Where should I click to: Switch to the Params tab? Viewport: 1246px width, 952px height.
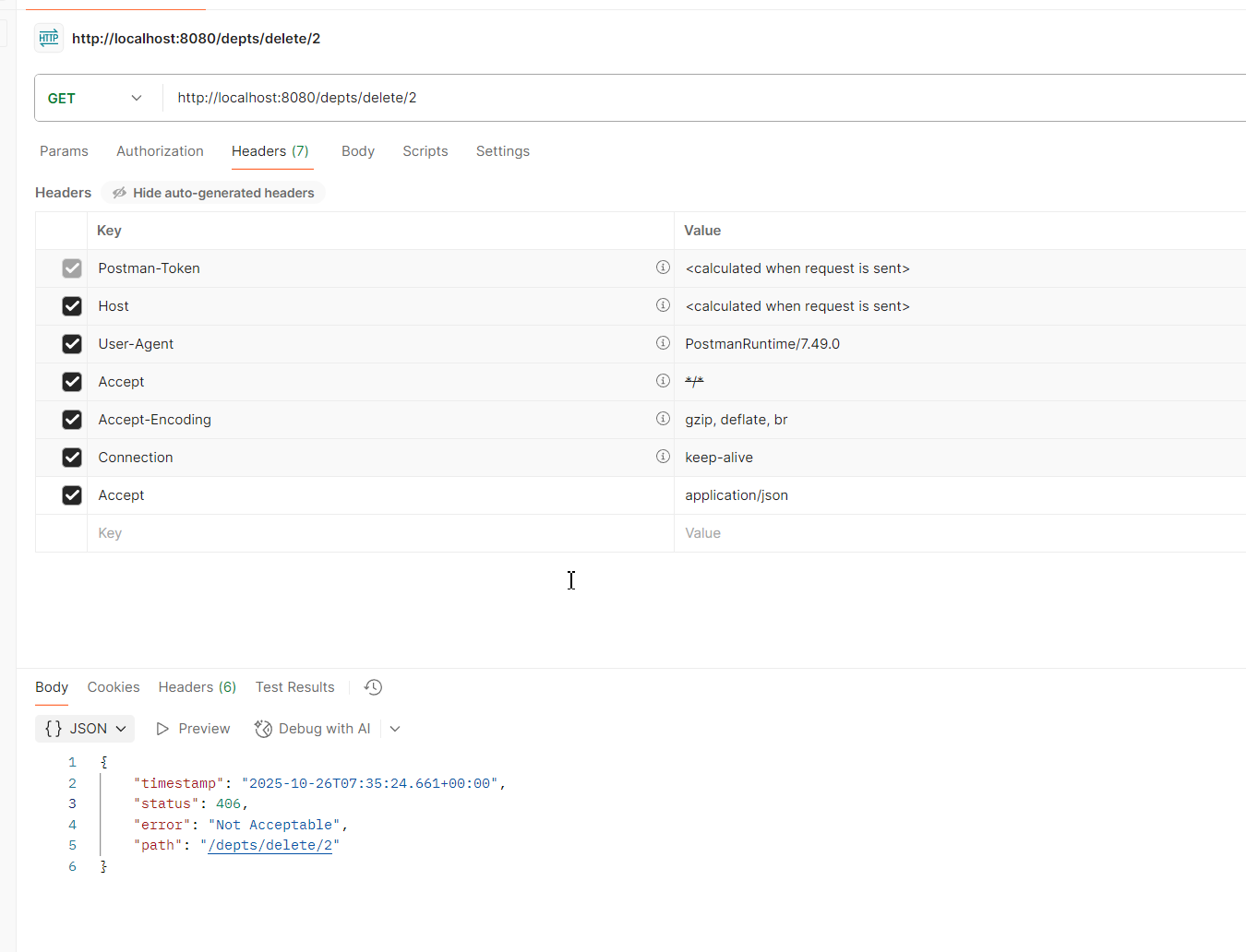(64, 151)
